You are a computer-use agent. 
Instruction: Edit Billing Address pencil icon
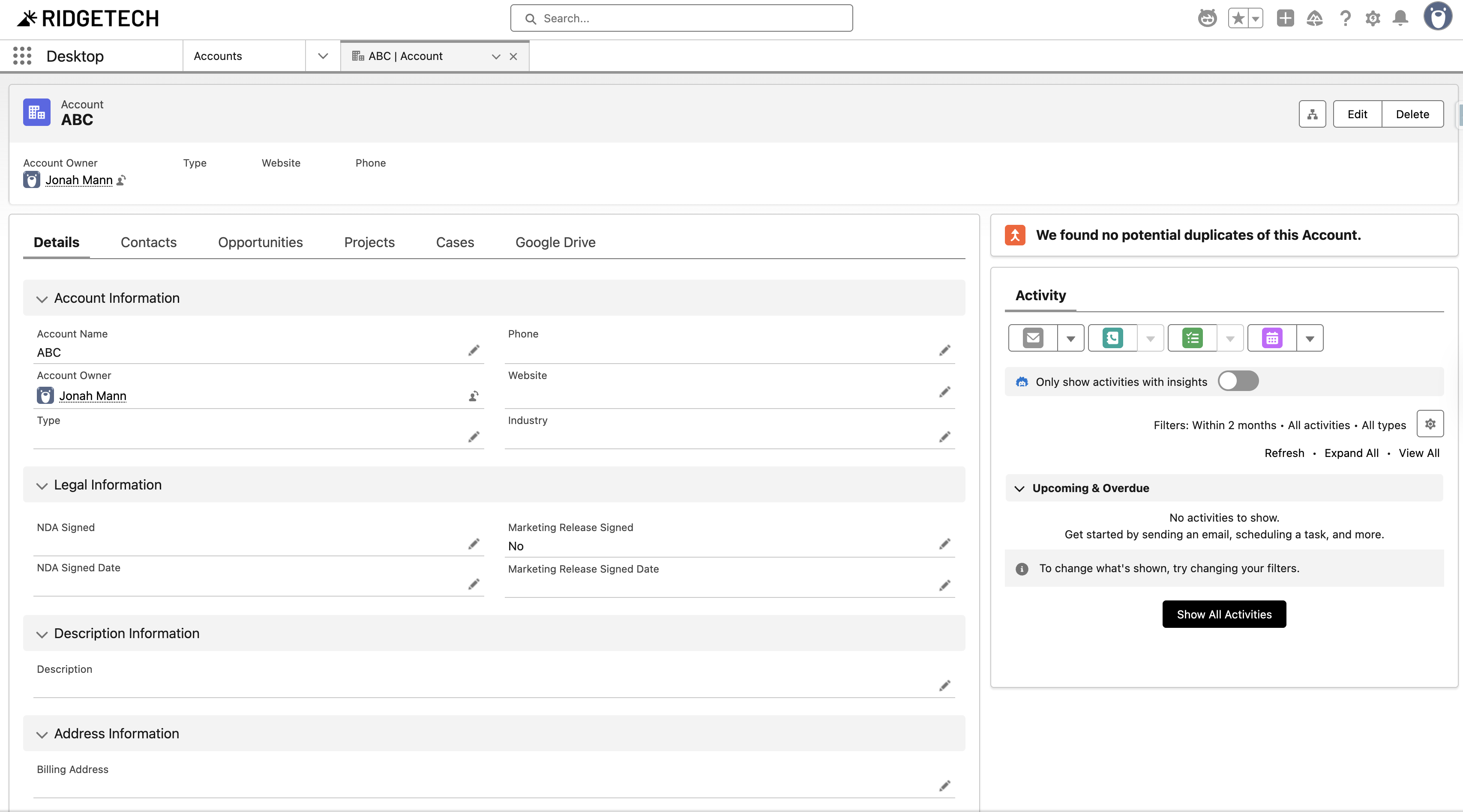(x=944, y=785)
